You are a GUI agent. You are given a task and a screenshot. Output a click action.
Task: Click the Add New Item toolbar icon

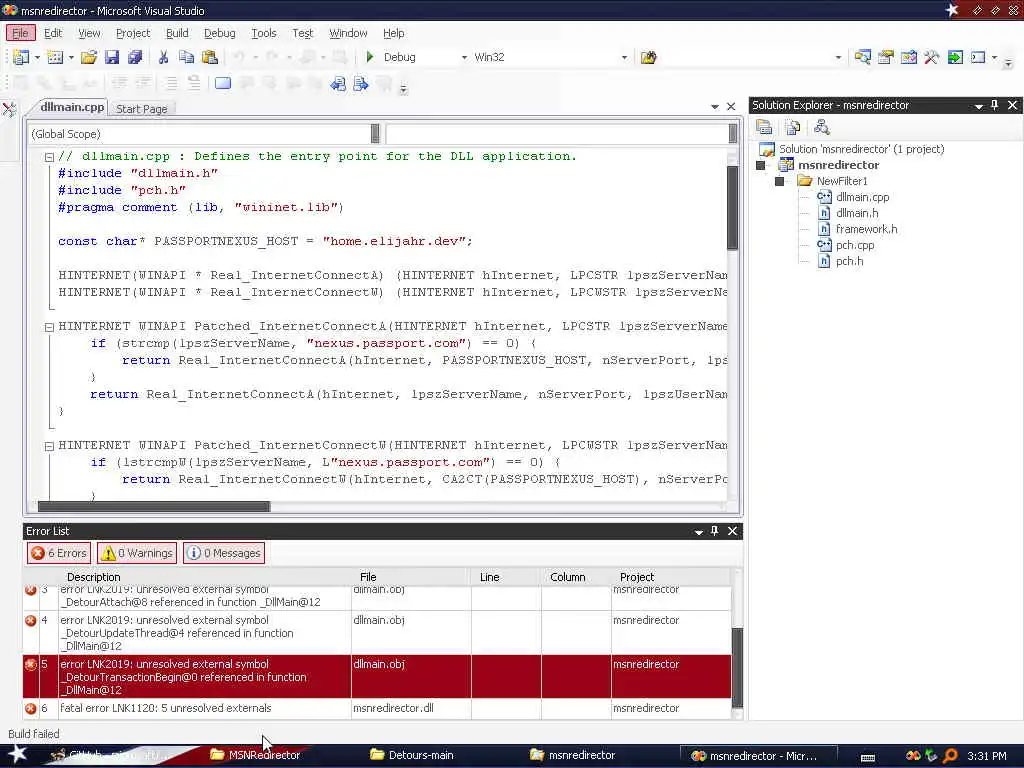tap(56, 57)
